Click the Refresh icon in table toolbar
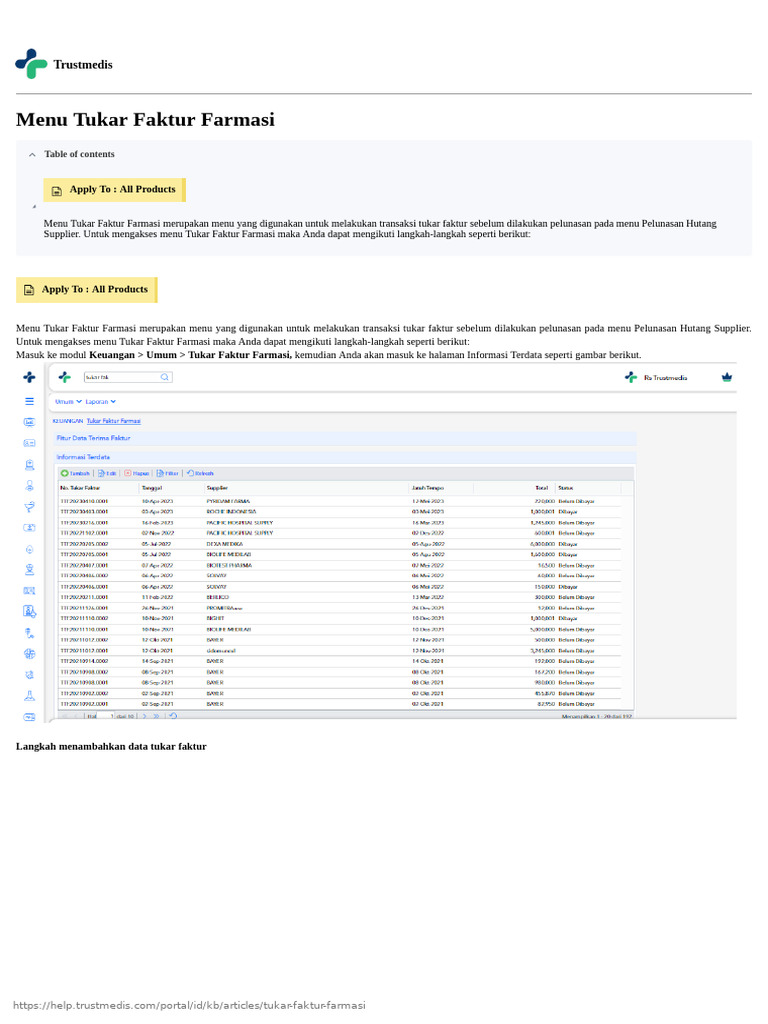768x1024 pixels. pos(190,473)
